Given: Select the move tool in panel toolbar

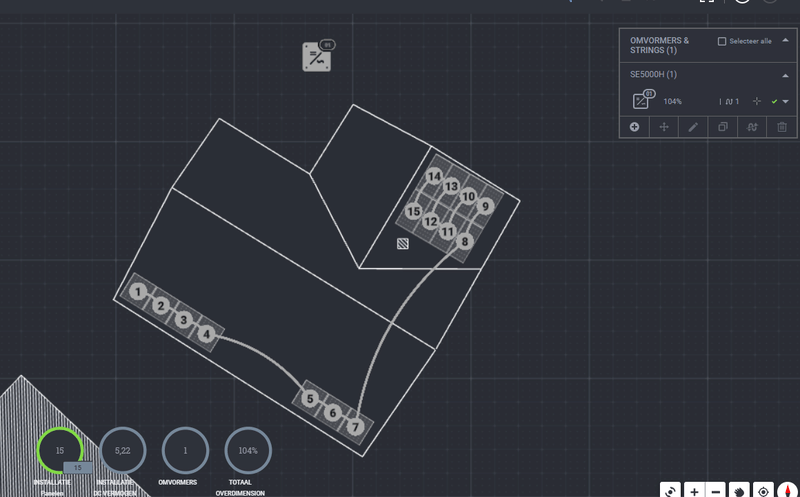Looking at the screenshot, I should pos(664,127).
